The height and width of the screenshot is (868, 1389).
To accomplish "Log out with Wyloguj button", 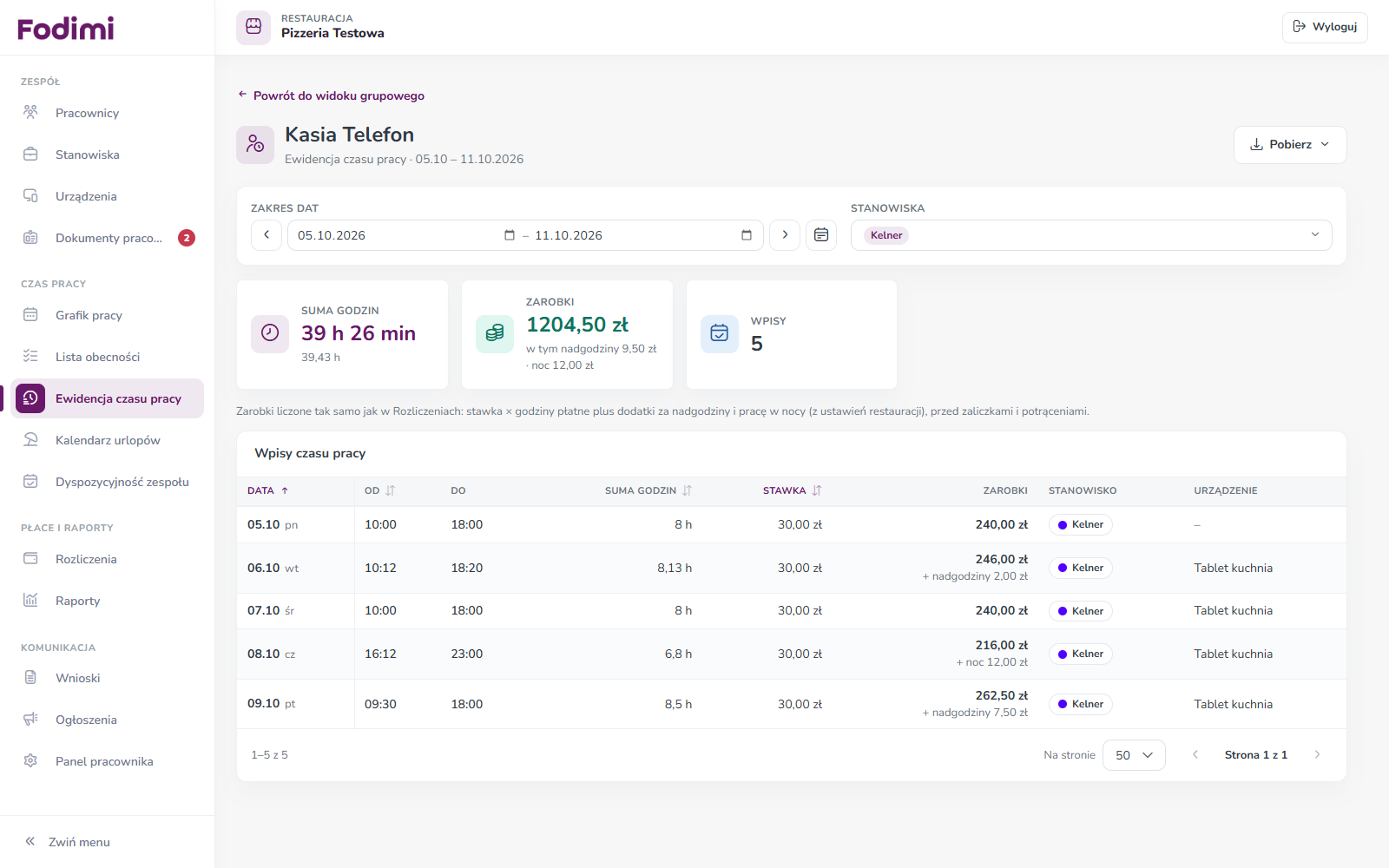I will pyautogui.click(x=1325, y=27).
